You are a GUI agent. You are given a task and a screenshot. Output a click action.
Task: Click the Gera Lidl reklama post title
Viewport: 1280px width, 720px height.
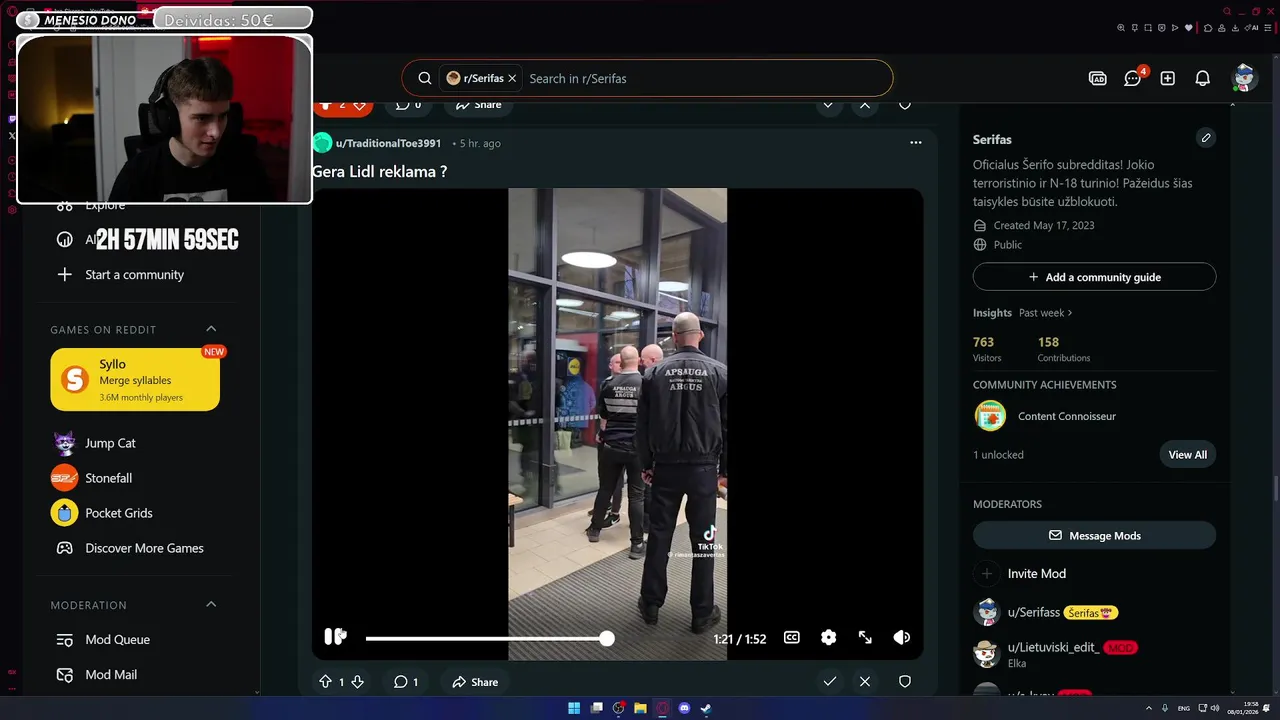pyautogui.click(x=380, y=171)
